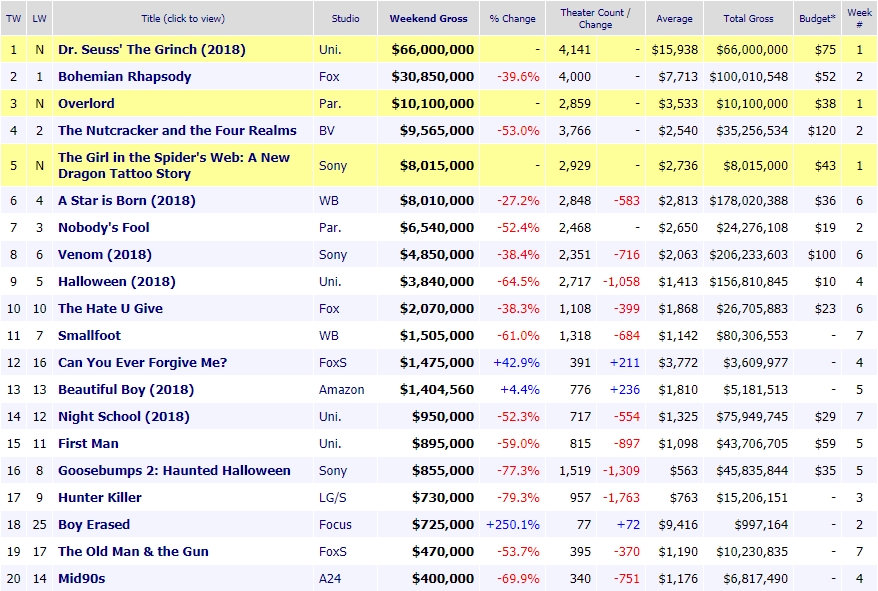
Task: Select the $66,000,000 weekend gross for The Grinch
Action: point(433,49)
